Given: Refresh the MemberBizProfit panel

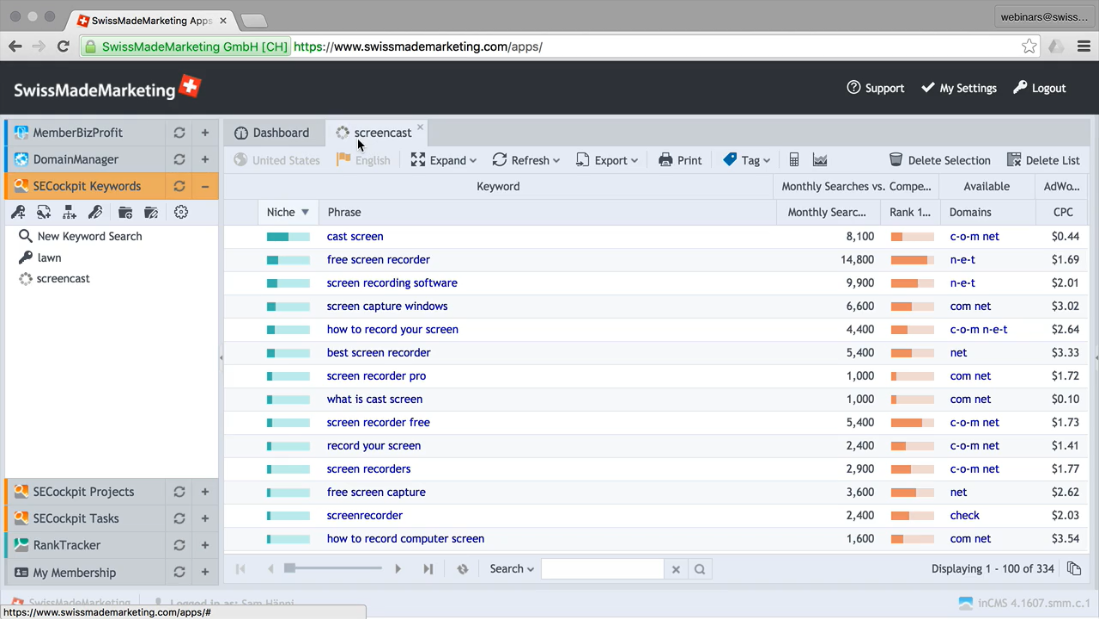Looking at the screenshot, I should [179, 132].
